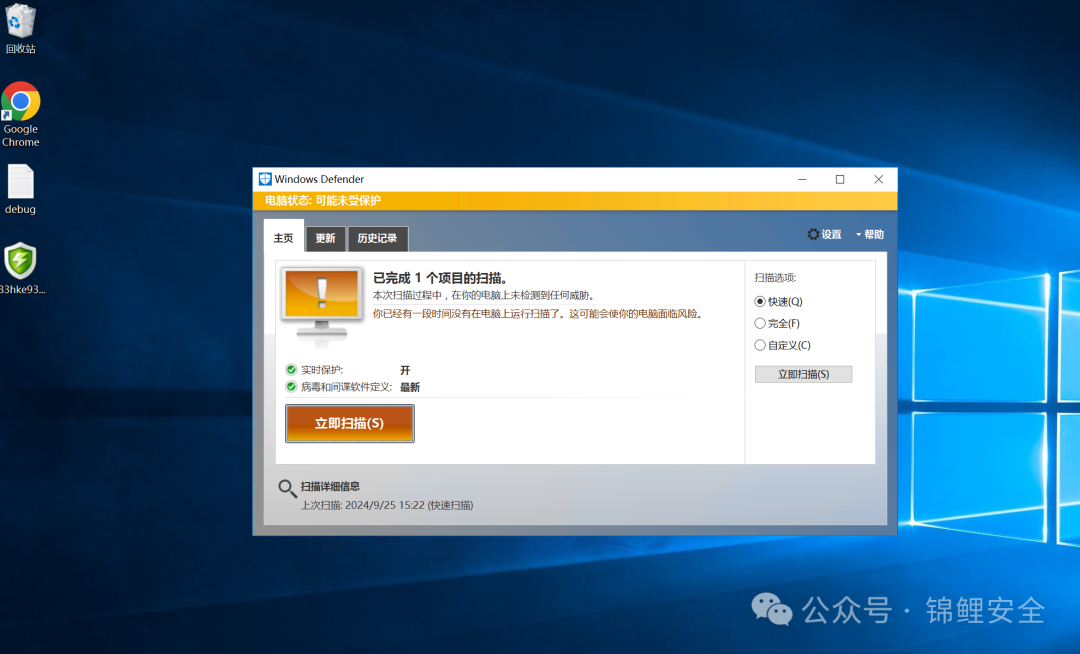Click the definitions status value 最新
Viewport: 1080px width, 654px height.
(410, 388)
